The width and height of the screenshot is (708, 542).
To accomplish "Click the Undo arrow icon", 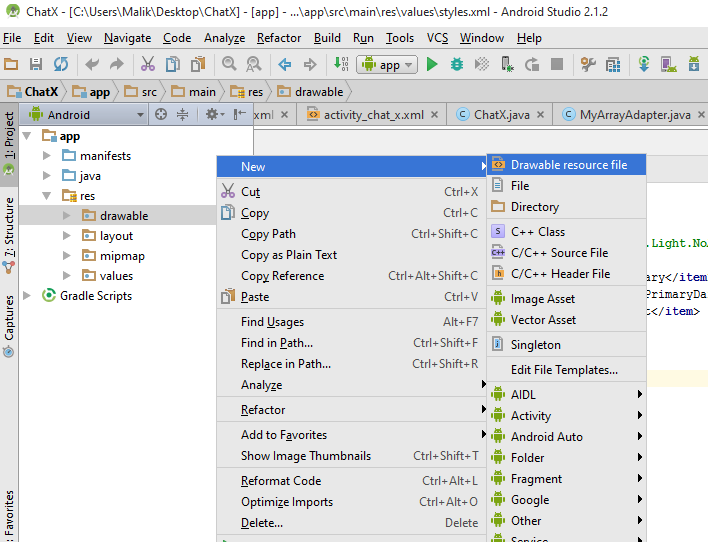I will tap(92, 64).
